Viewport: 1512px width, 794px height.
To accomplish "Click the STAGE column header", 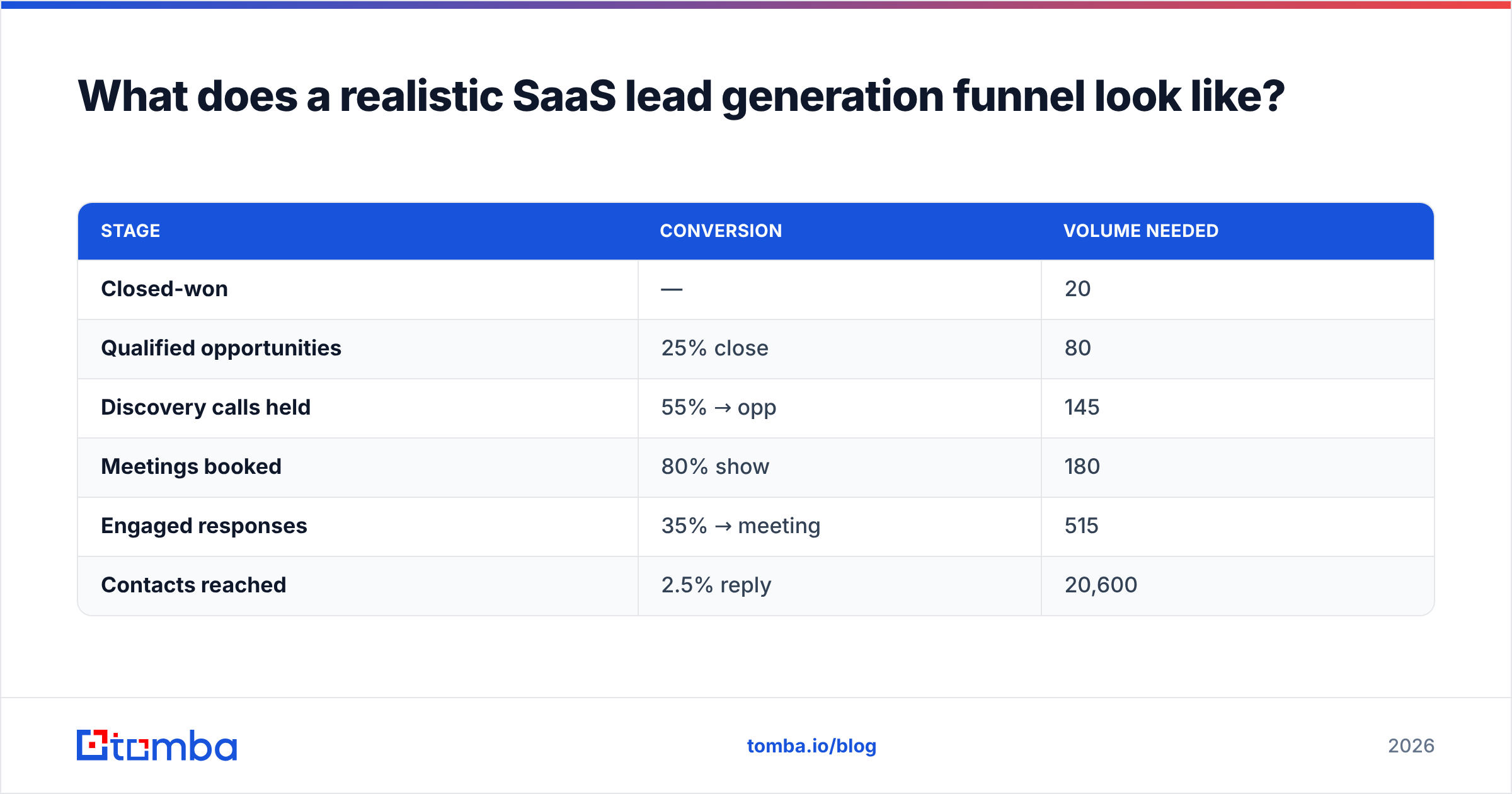I will tap(130, 231).
